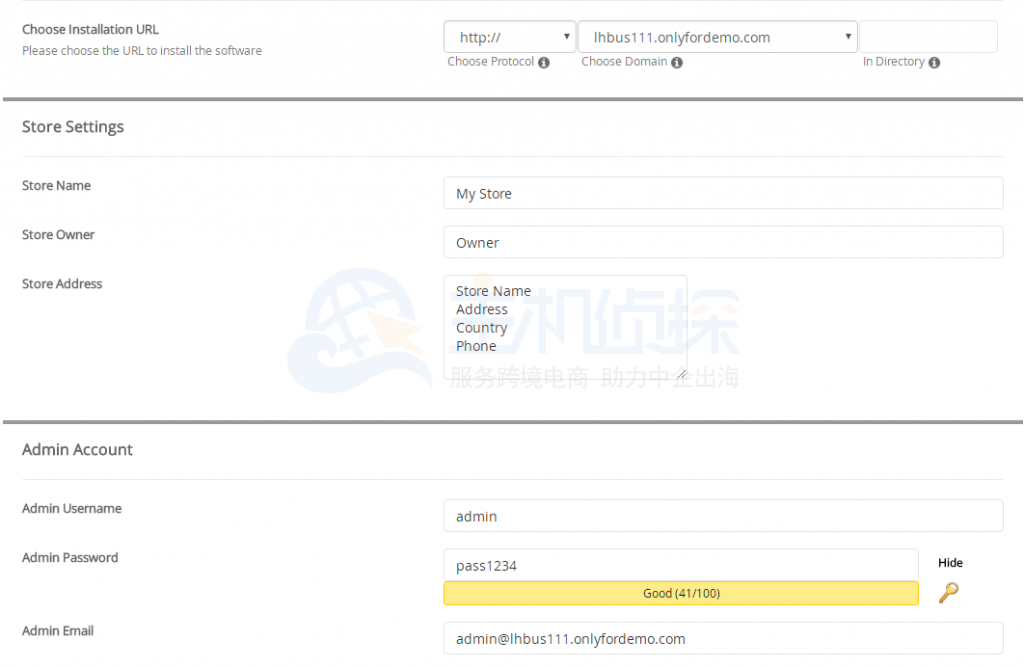Click the empty In Directory input box
Screen dimensions: 1024x667
tap(927, 36)
